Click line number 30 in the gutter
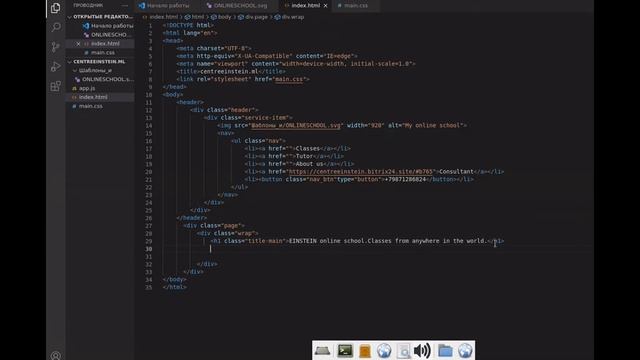Viewport: 640px width, 360px height. [x=148, y=249]
